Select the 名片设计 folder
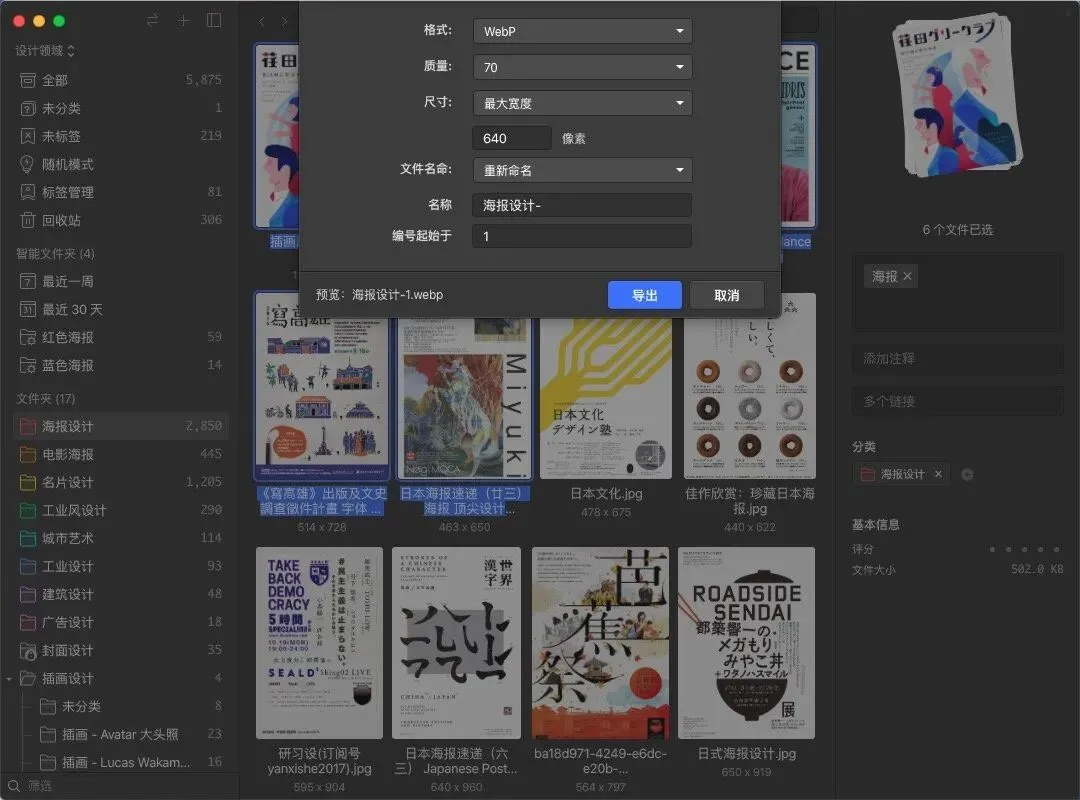 [x=121, y=482]
